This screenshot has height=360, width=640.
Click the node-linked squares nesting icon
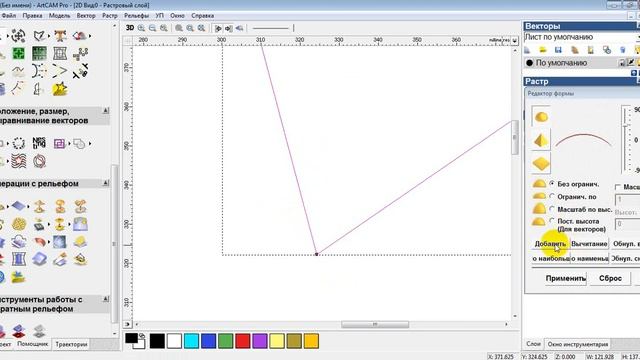coord(80,53)
